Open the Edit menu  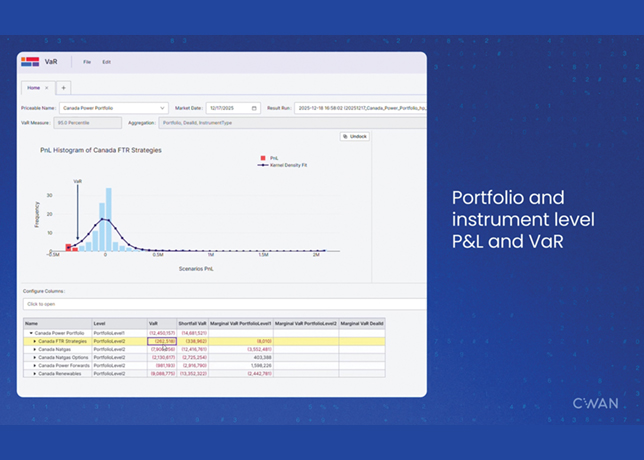(x=106, y=62)
